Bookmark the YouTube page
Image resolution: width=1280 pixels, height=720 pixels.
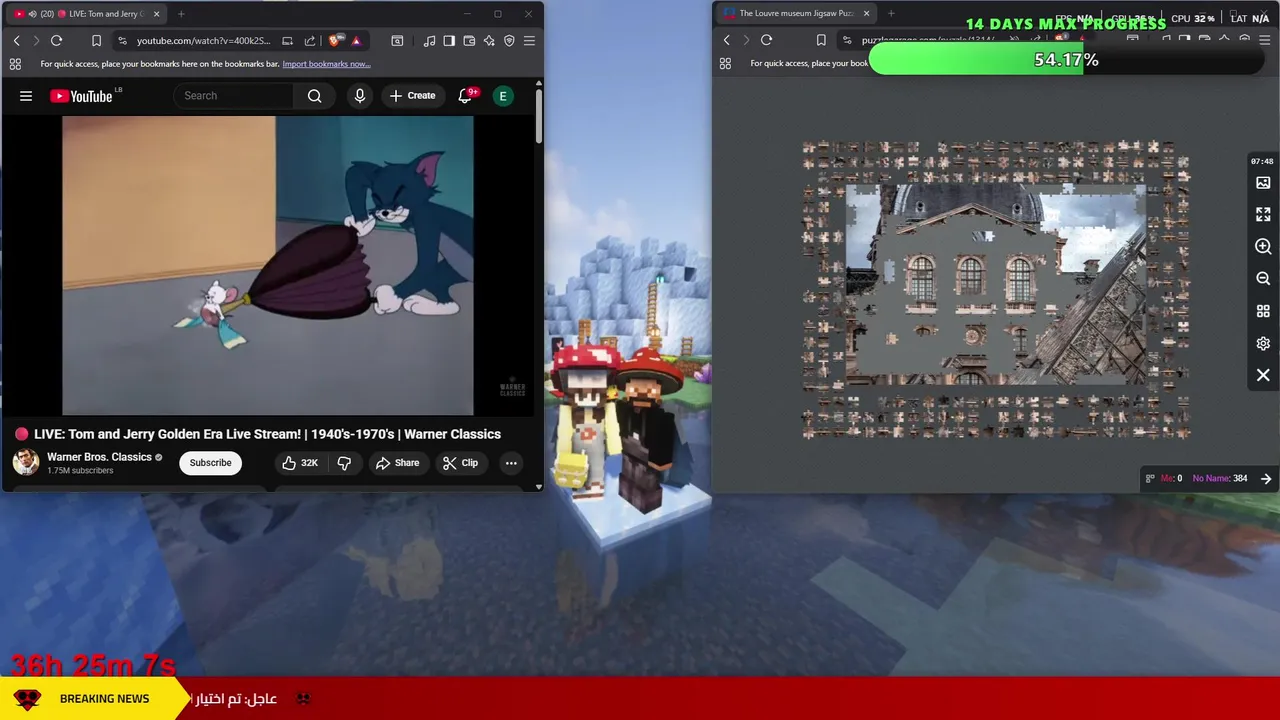(96, 41)
